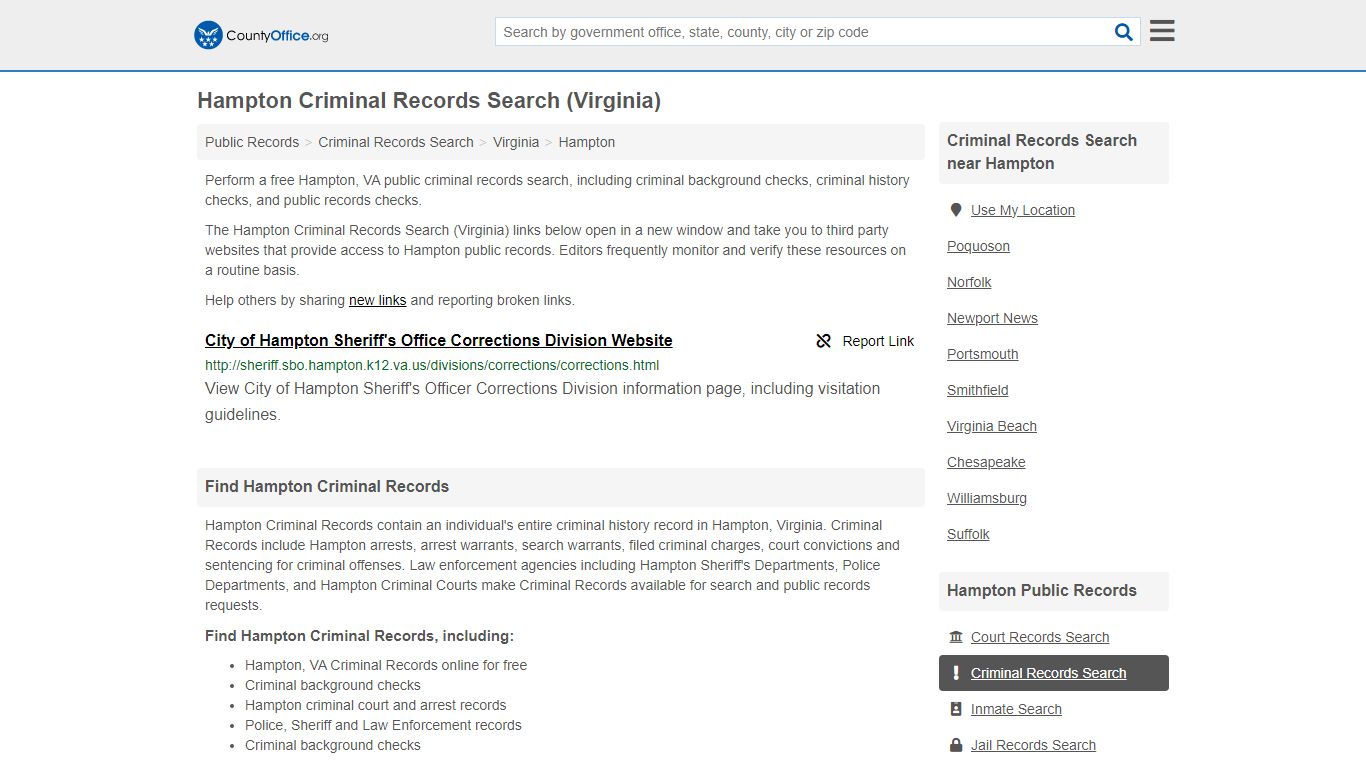Click the location pin icon
1366x768 pixels.
point(956,210)
